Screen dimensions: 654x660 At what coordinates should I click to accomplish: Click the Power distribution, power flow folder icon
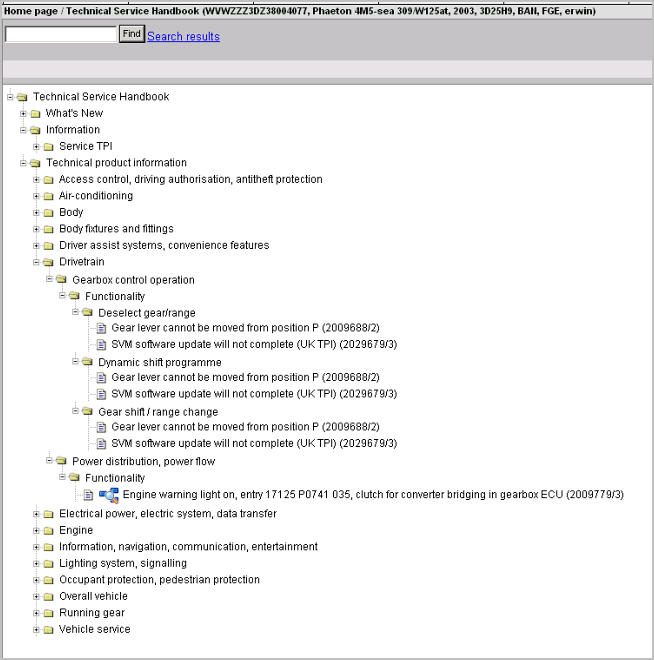coord(61,461)
